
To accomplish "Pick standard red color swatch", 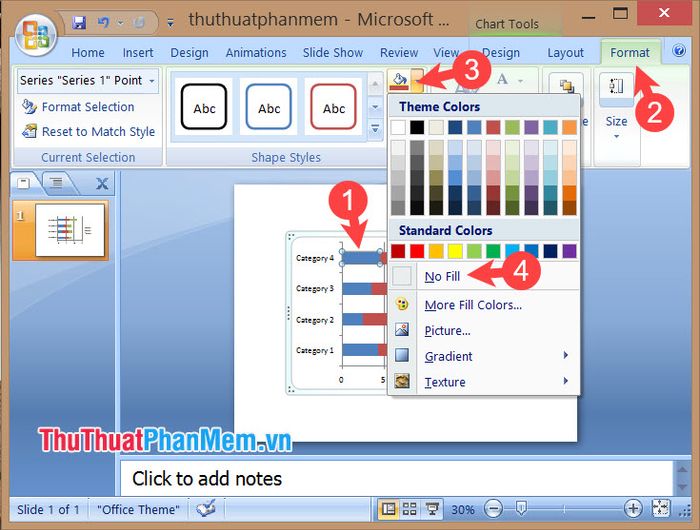I will click(417, 251).
